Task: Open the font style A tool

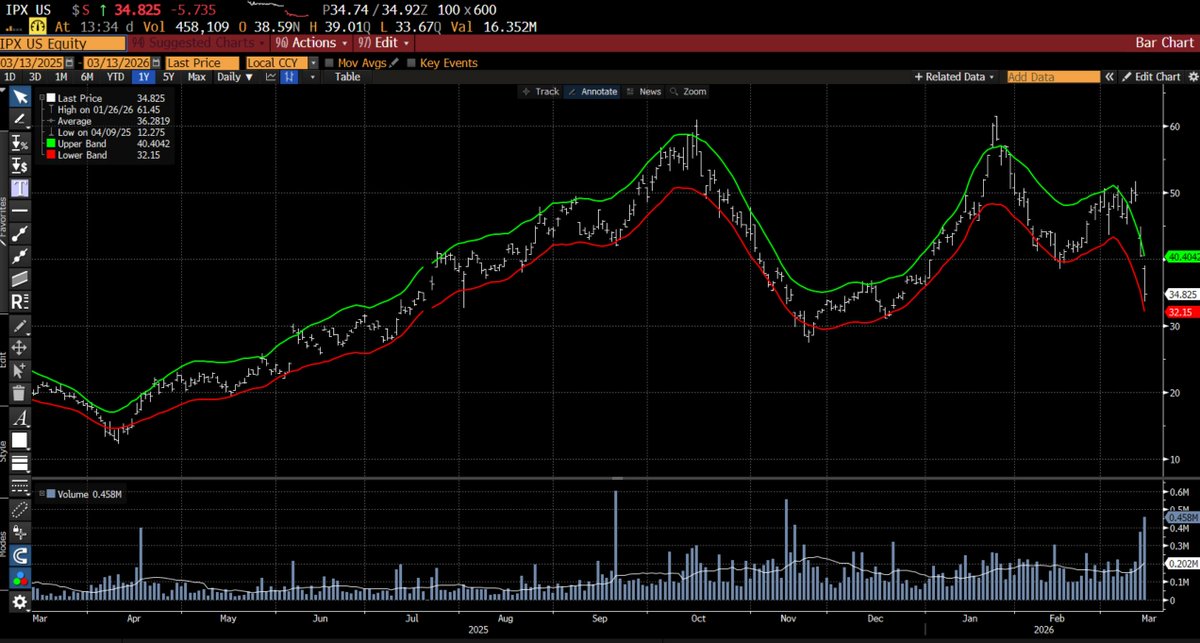Action: (x=21, y=418)
